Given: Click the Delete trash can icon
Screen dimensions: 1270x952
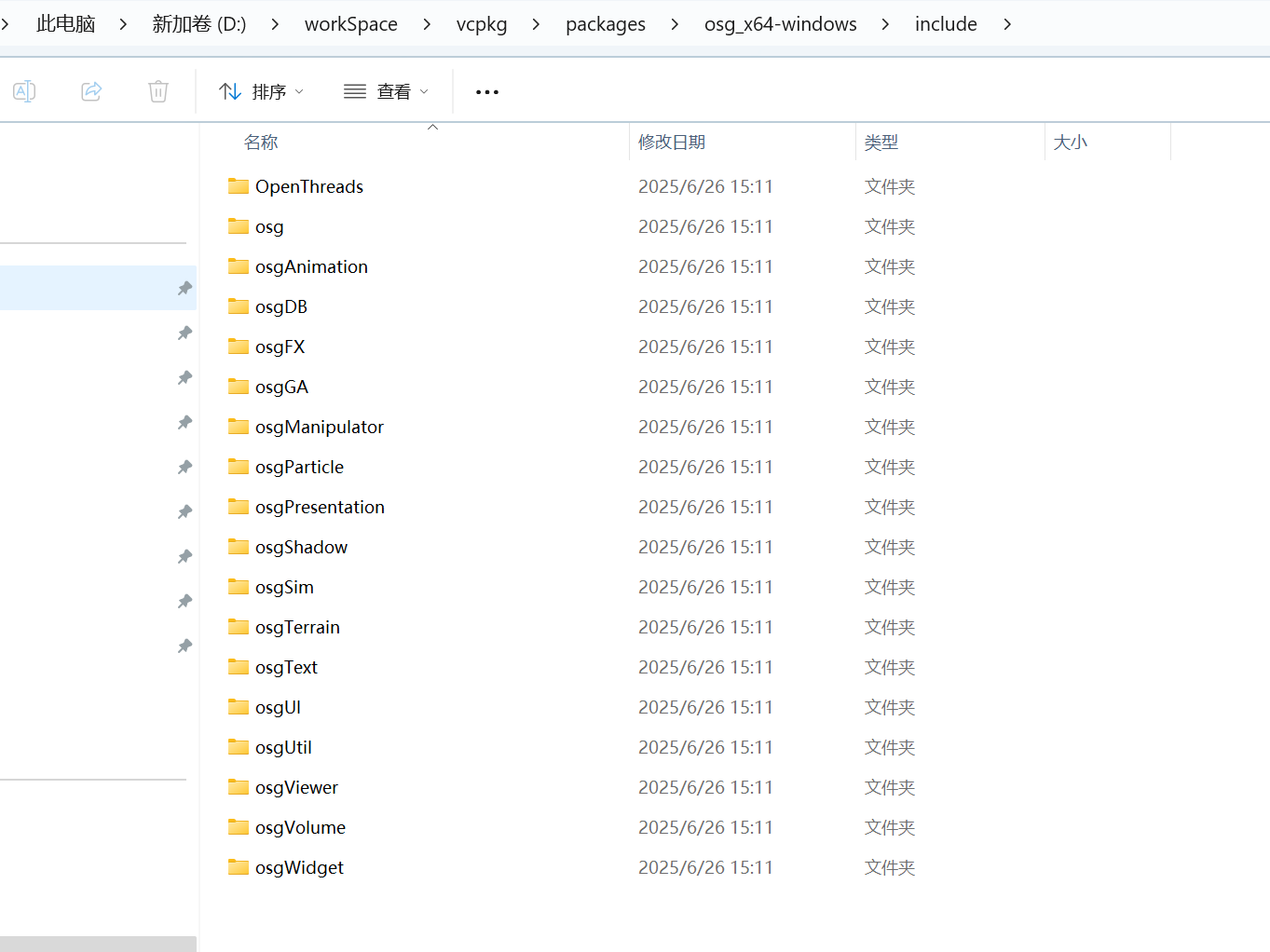Looking at the screenshot, I should click(x=158, y=91).
